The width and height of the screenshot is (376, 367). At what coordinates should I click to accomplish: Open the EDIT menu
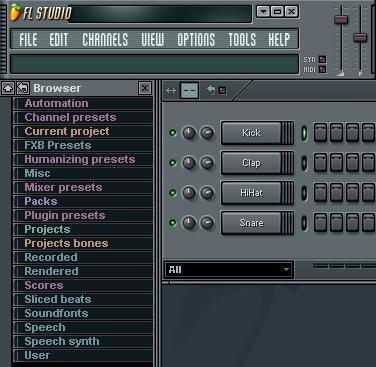click(59, 40)
